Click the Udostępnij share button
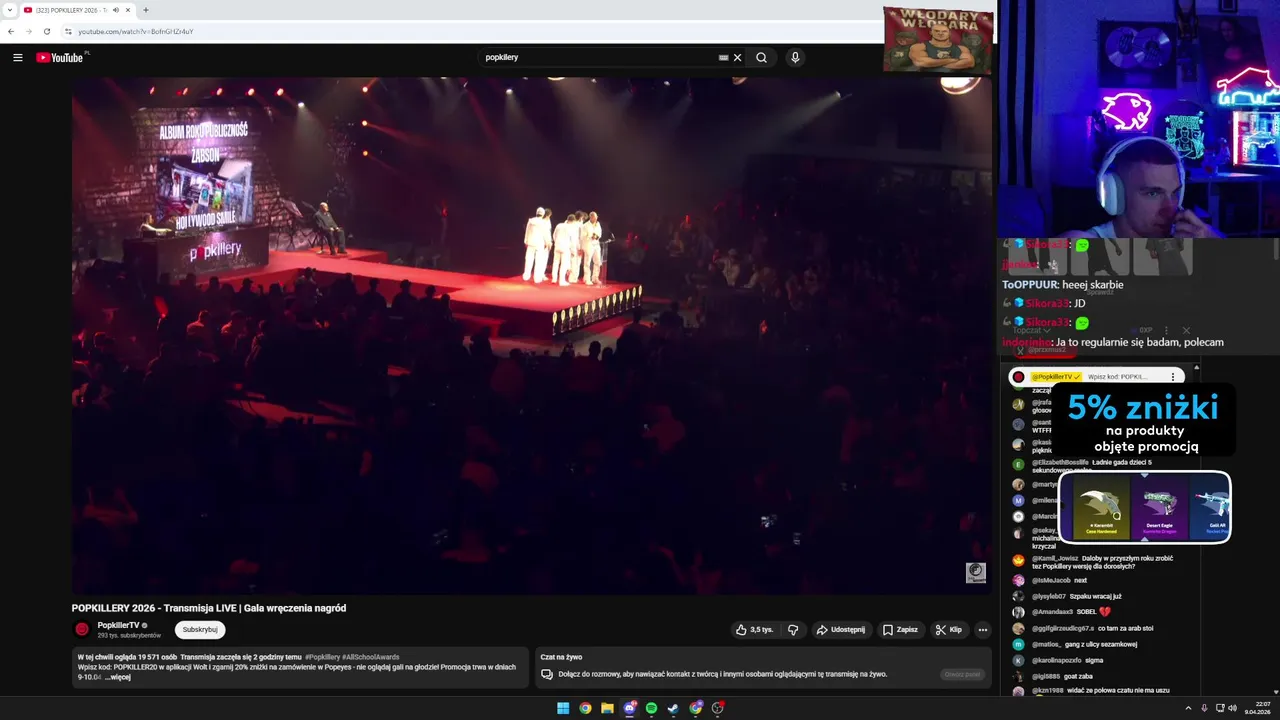The image size is (1280, 720). [x=840, y=630]
